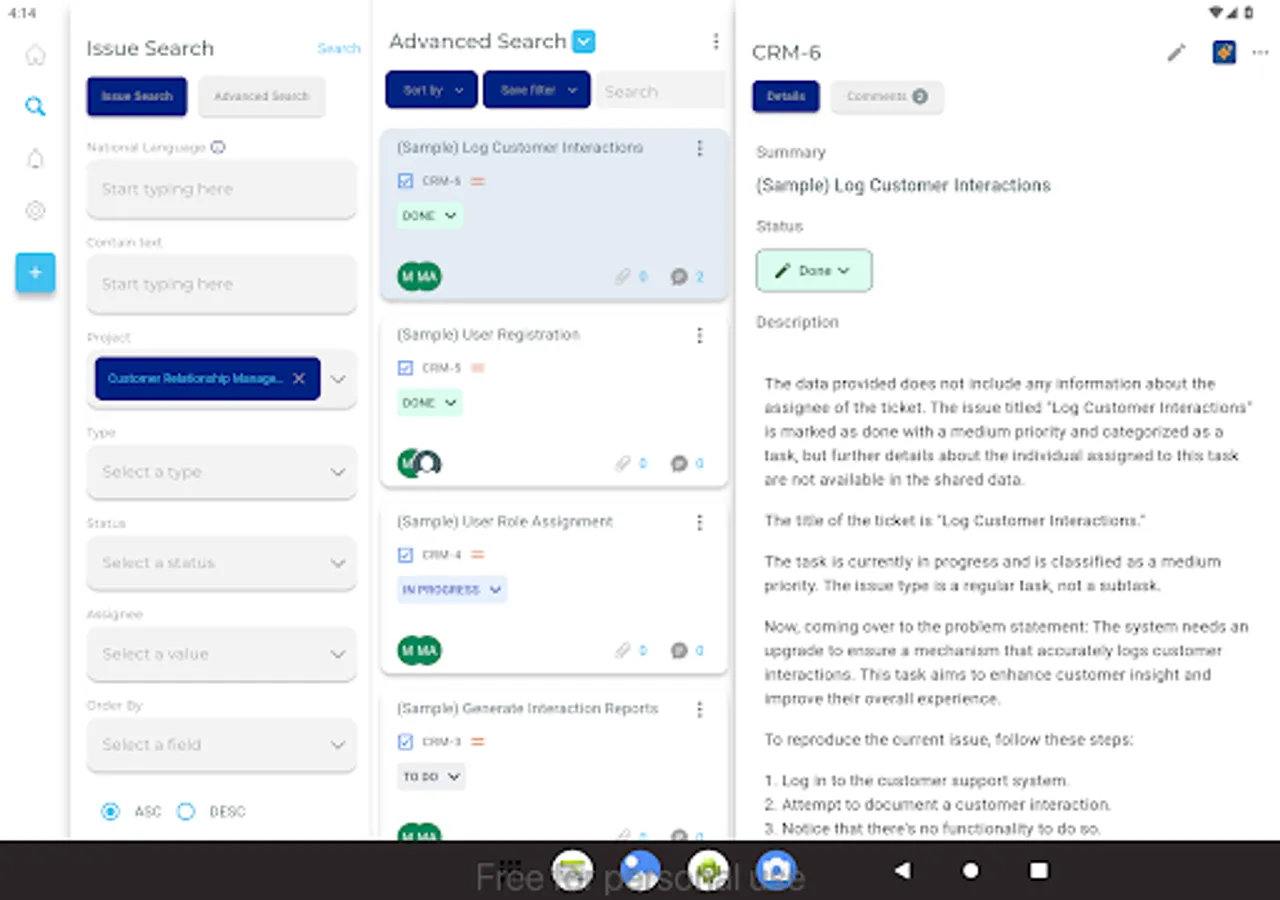
Task: Open the AI assistant icon beside the pencil
Action: pos(1224,52)
